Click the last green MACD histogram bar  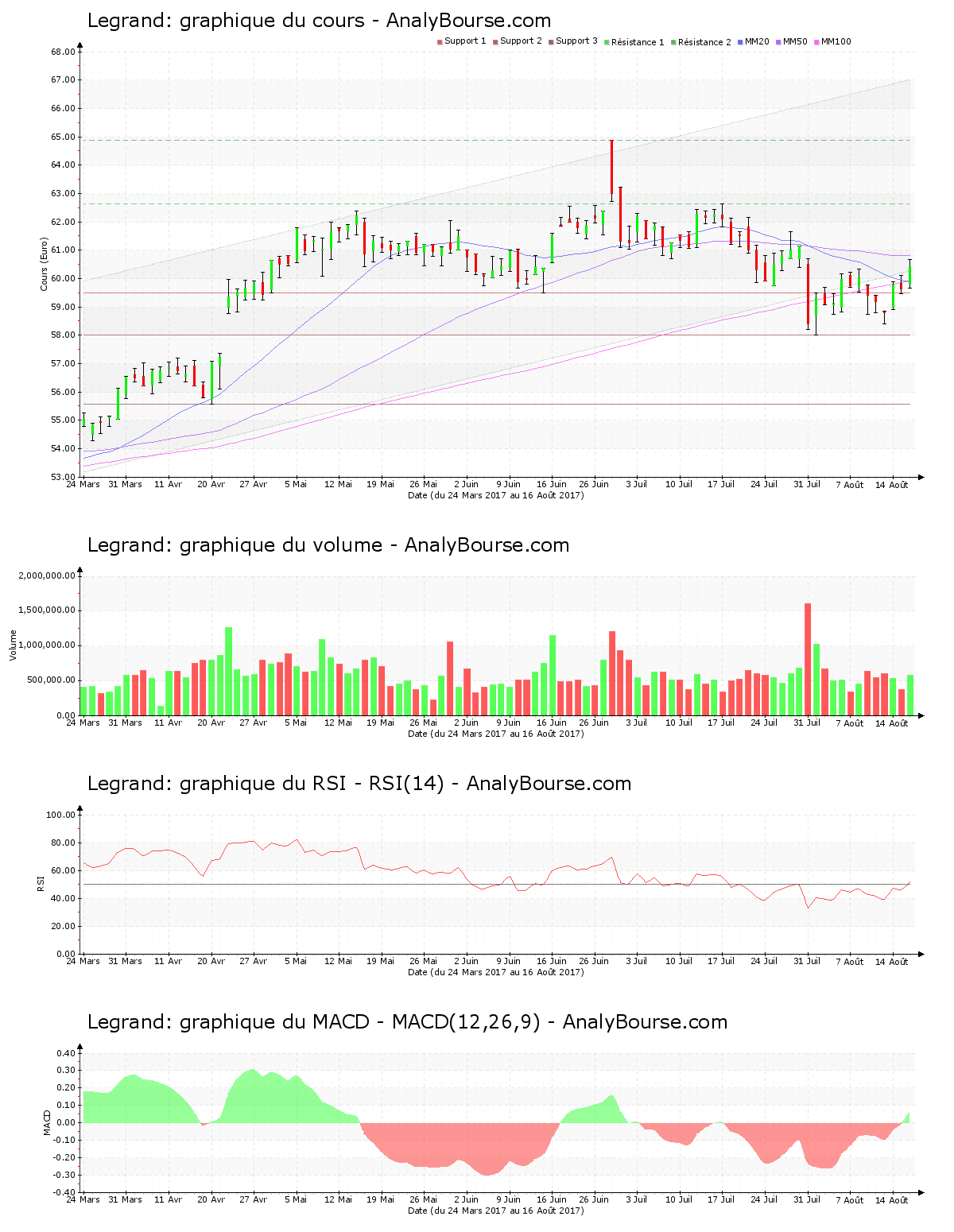(x=907, y=1118)
